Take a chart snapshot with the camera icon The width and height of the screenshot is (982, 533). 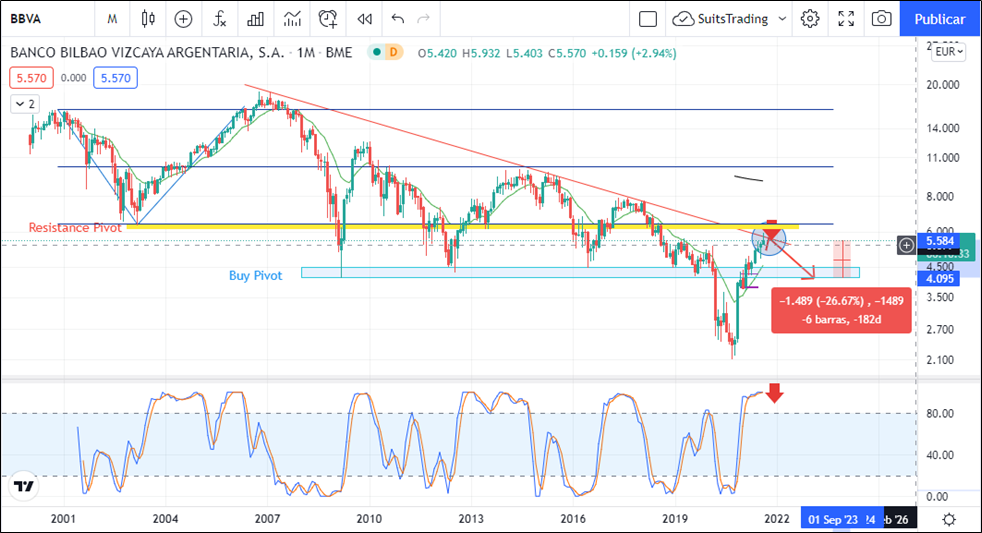[881, 18]
